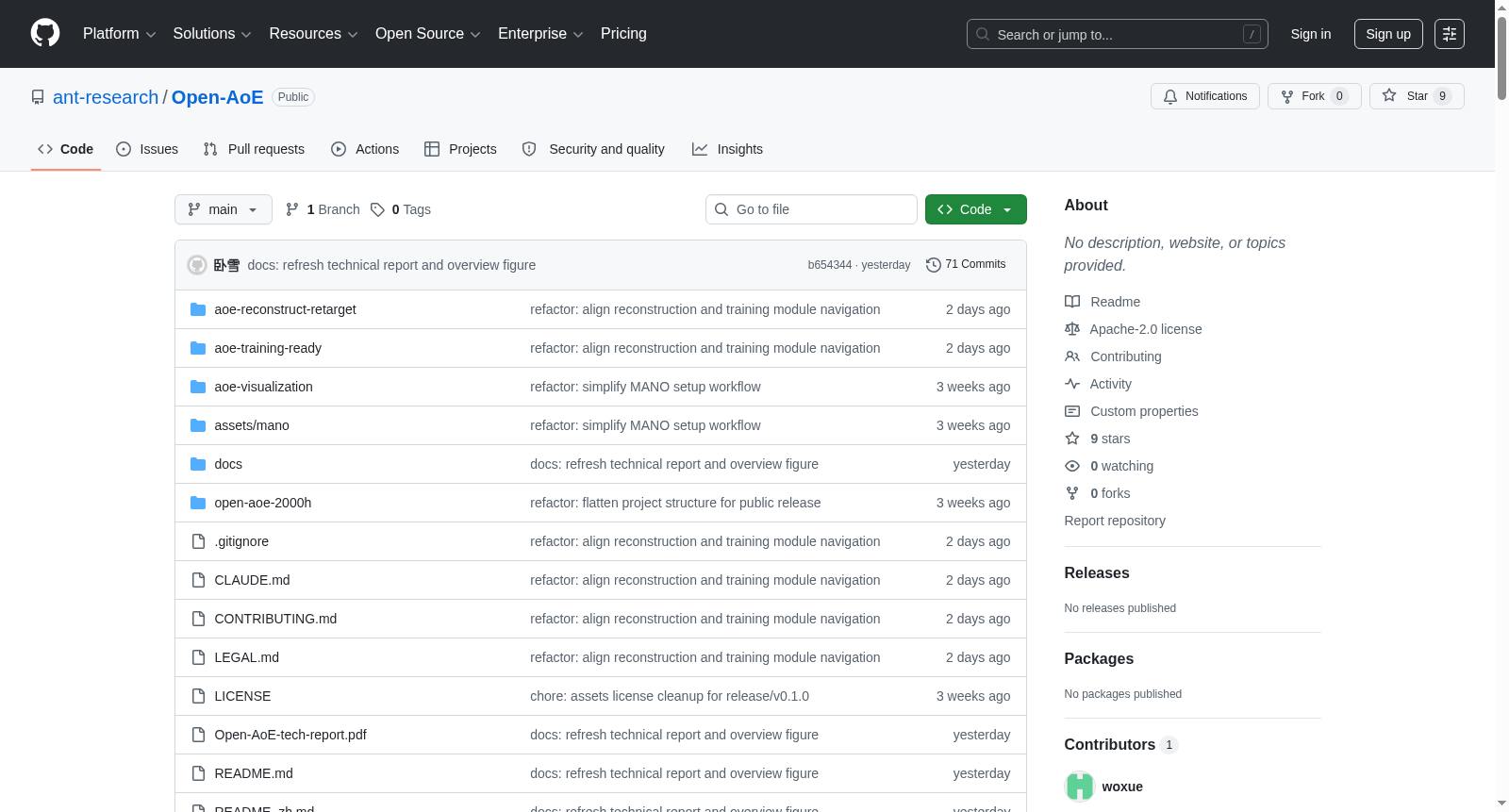Screen dimensions: 1509x812
Task: Click the author avatar on the latest commit
Action: point(197,265)
